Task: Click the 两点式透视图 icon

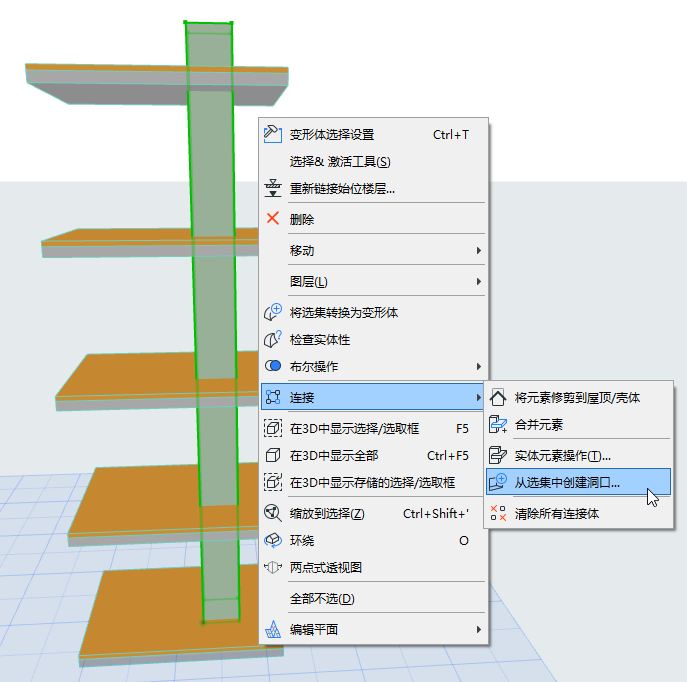Action: point(273,567)
